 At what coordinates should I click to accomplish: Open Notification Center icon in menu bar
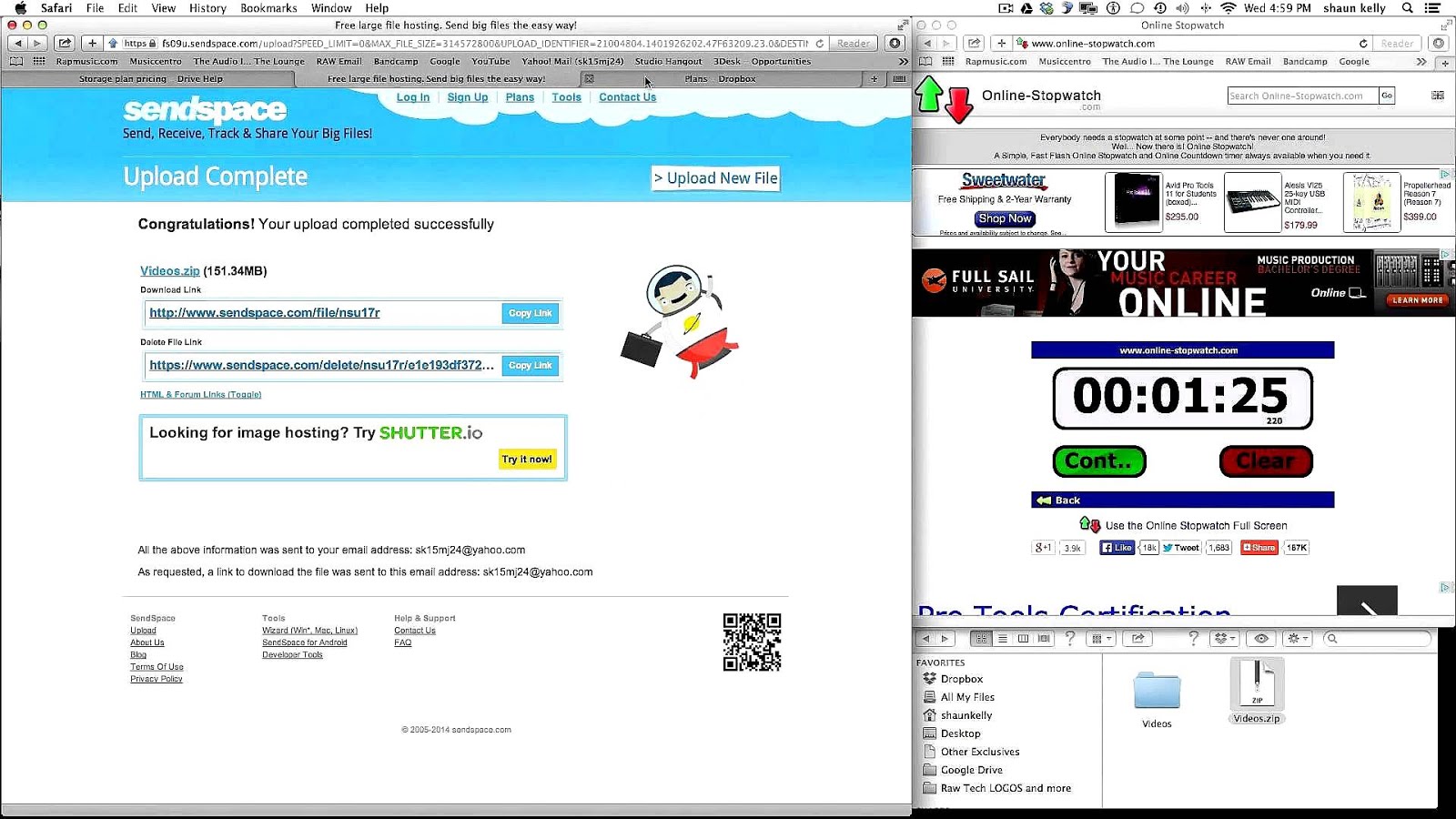[1433, 7]
